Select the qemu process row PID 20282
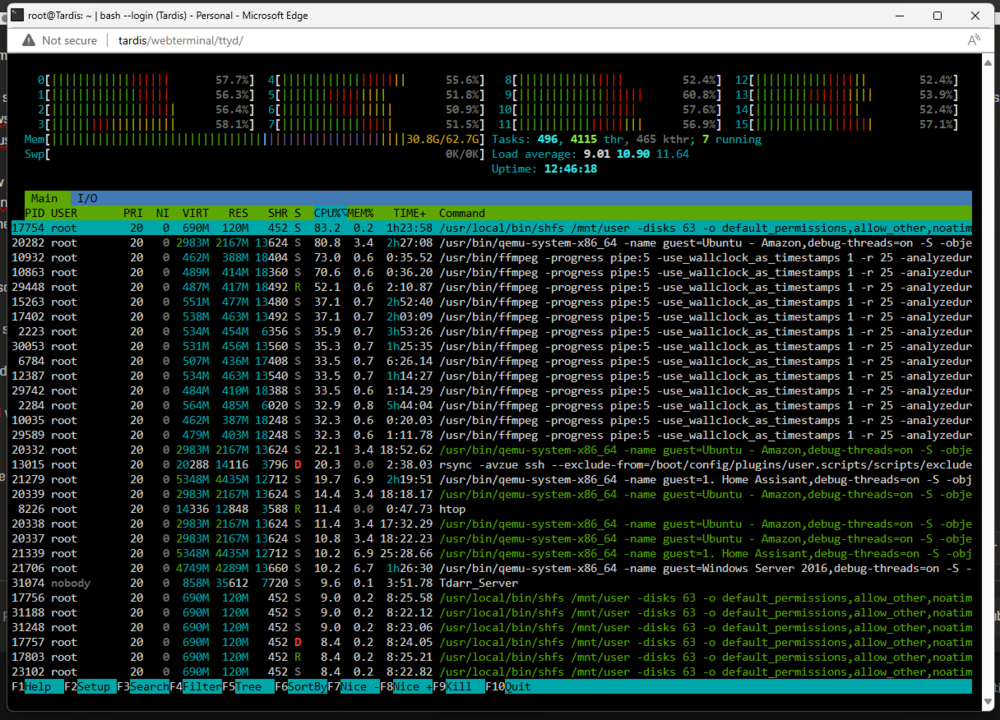Image resolution: width=1000 pixels, height=720 pixels. point(492,243)
